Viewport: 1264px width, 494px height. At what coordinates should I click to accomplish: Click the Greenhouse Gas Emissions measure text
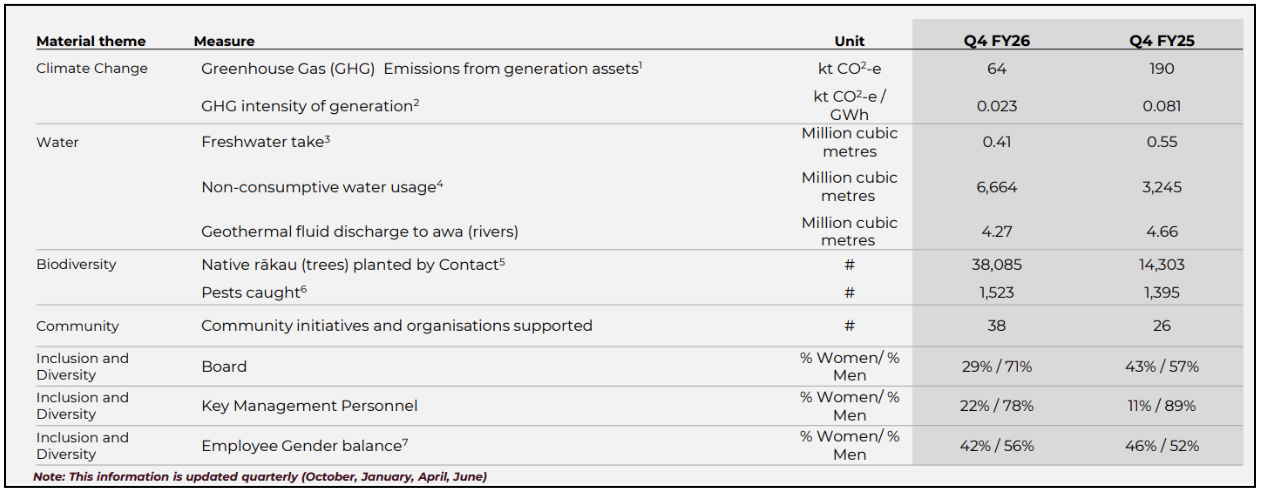click(421, 69)
